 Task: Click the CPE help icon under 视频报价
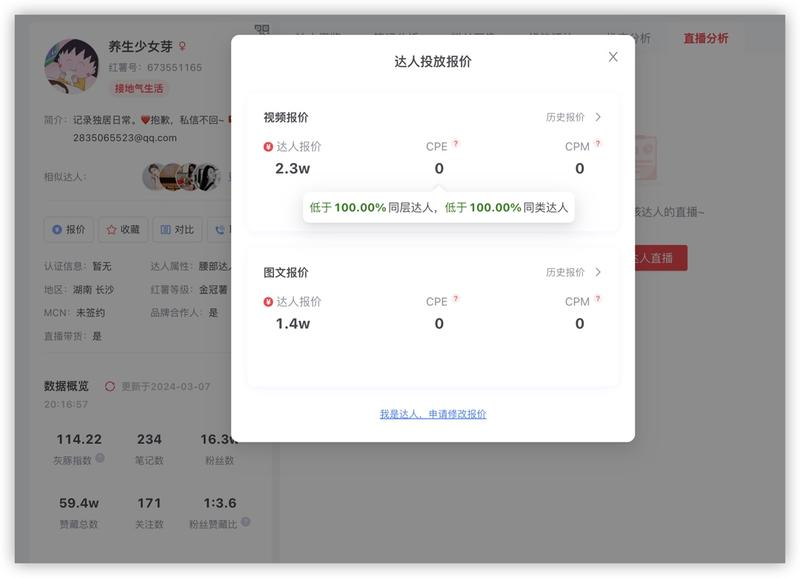point(456,144)
